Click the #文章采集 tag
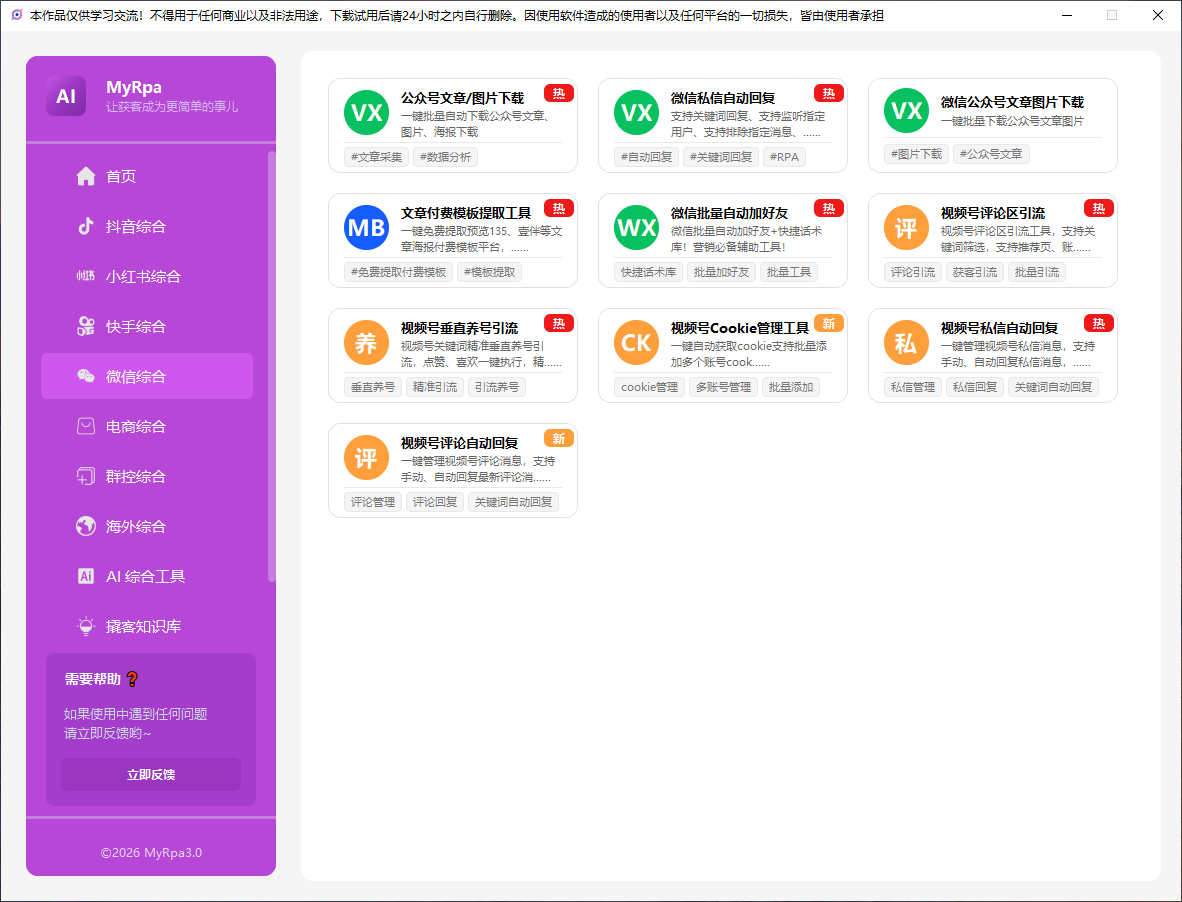 [376, 157]
